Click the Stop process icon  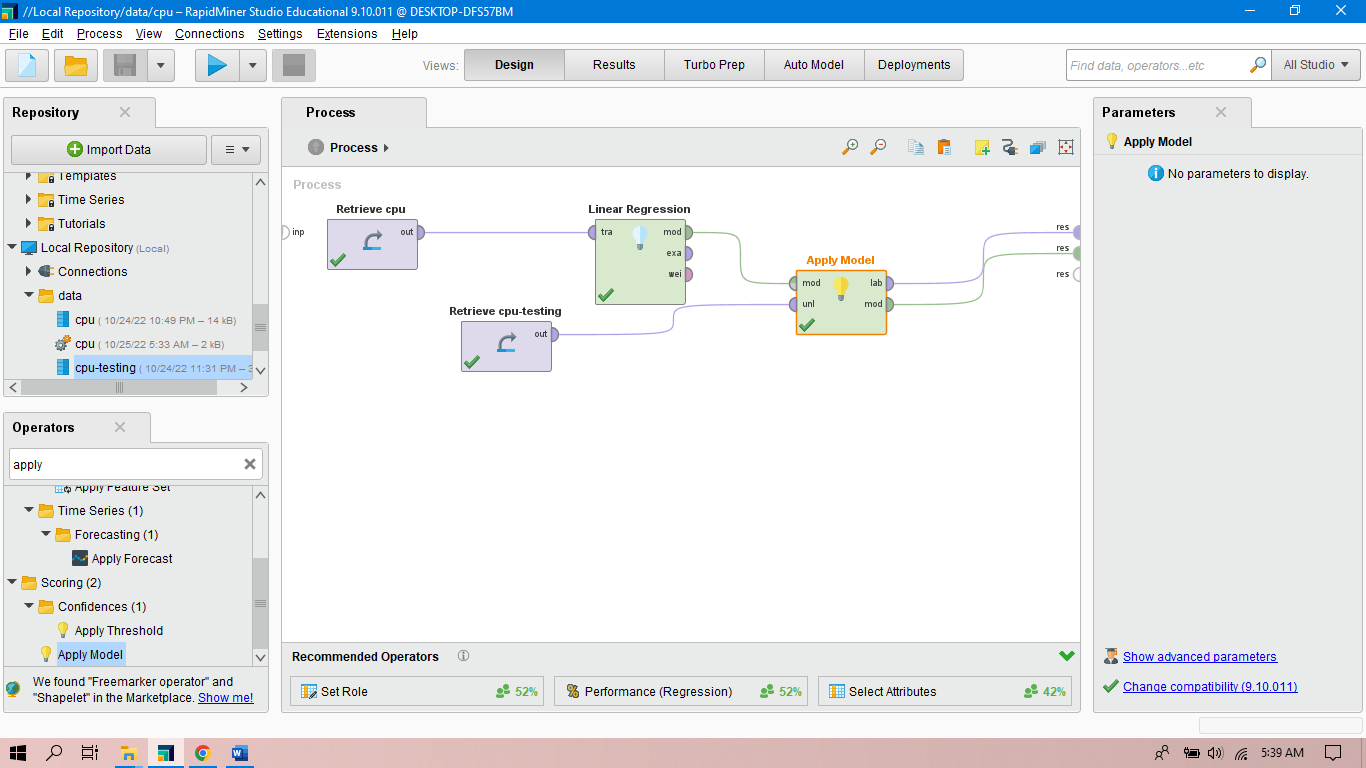(x=293, y=64)
